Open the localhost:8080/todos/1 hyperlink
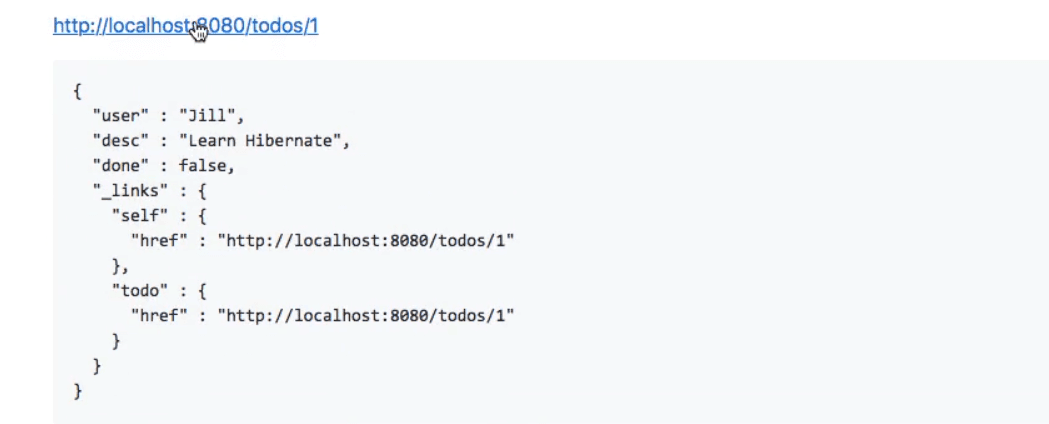 coord(185,25)
